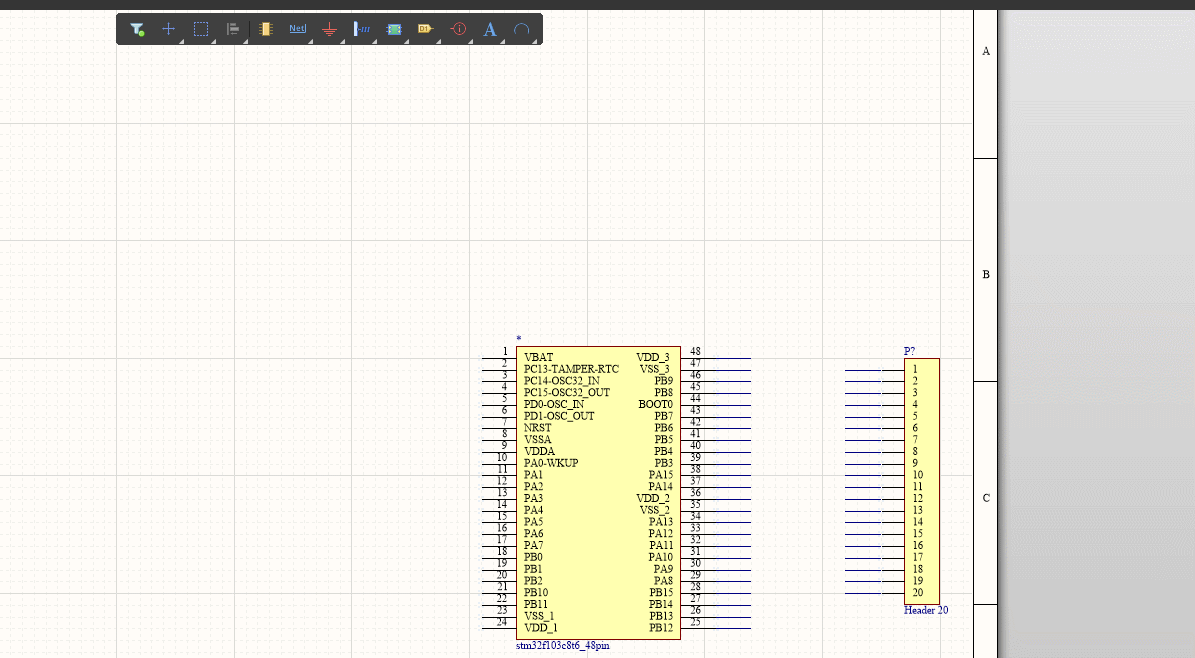1195x658 pixels.
Task: Place a GND power port symbol
Action: (329, 29)
